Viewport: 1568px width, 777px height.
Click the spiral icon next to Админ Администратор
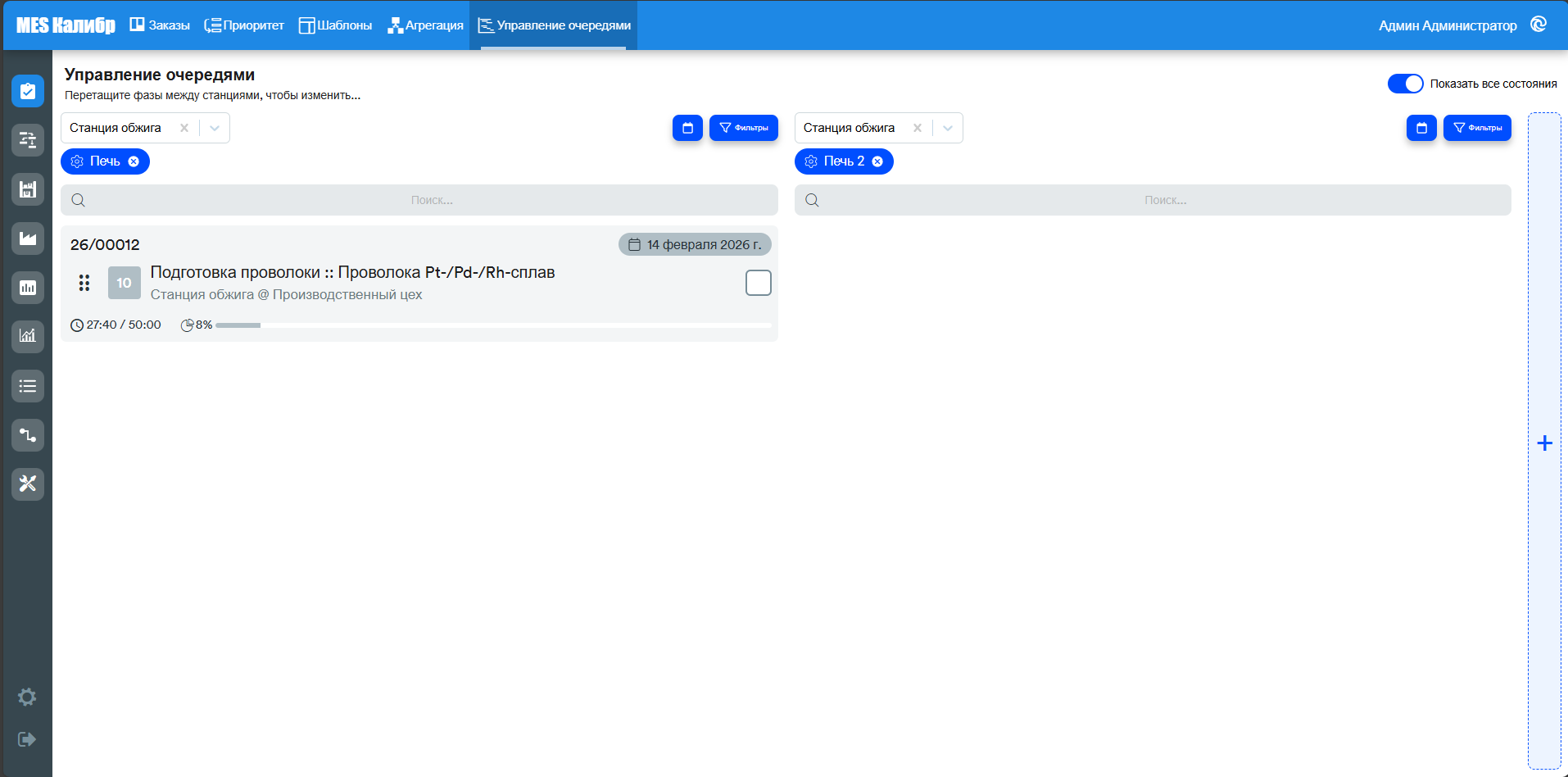[x=1539, y=25]
